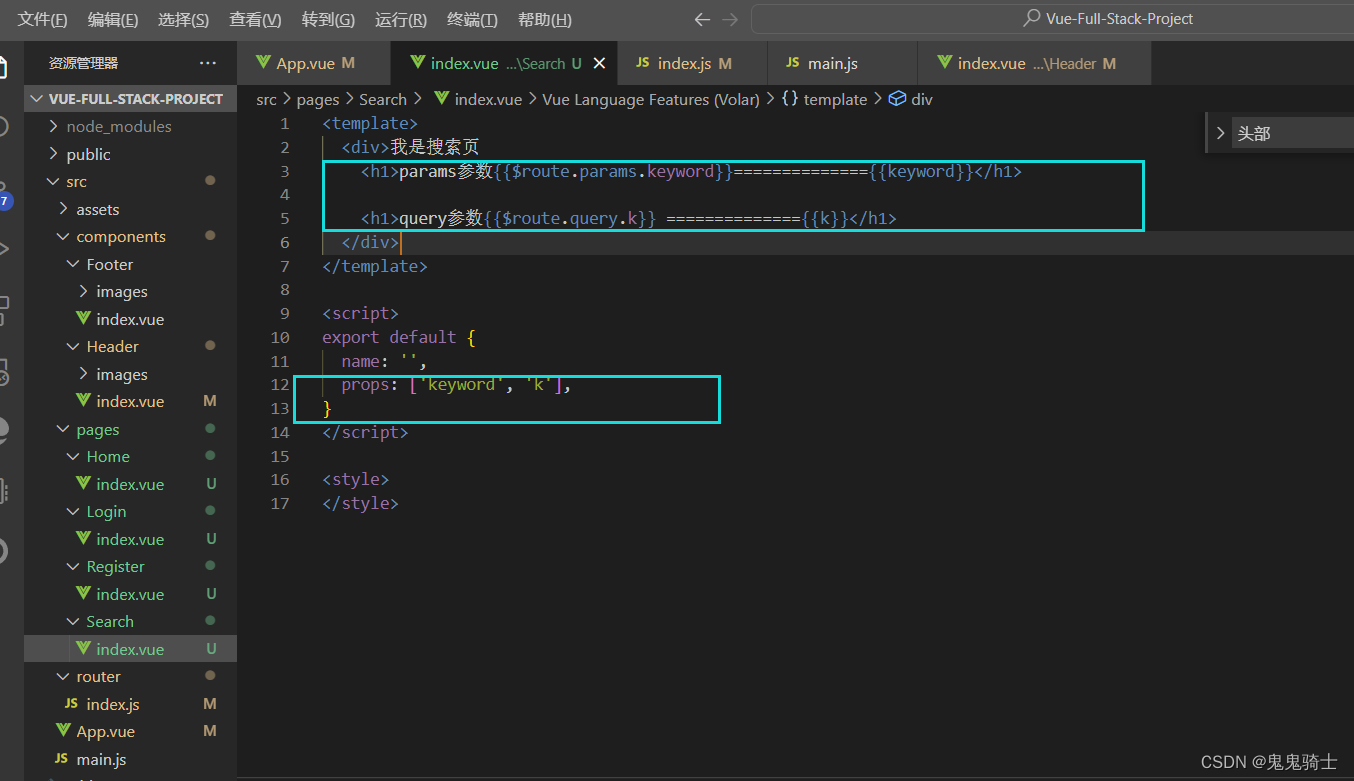Click the curly braces template breadcrumb icon
Screen dimensions: 1354x781
[790, 99]
